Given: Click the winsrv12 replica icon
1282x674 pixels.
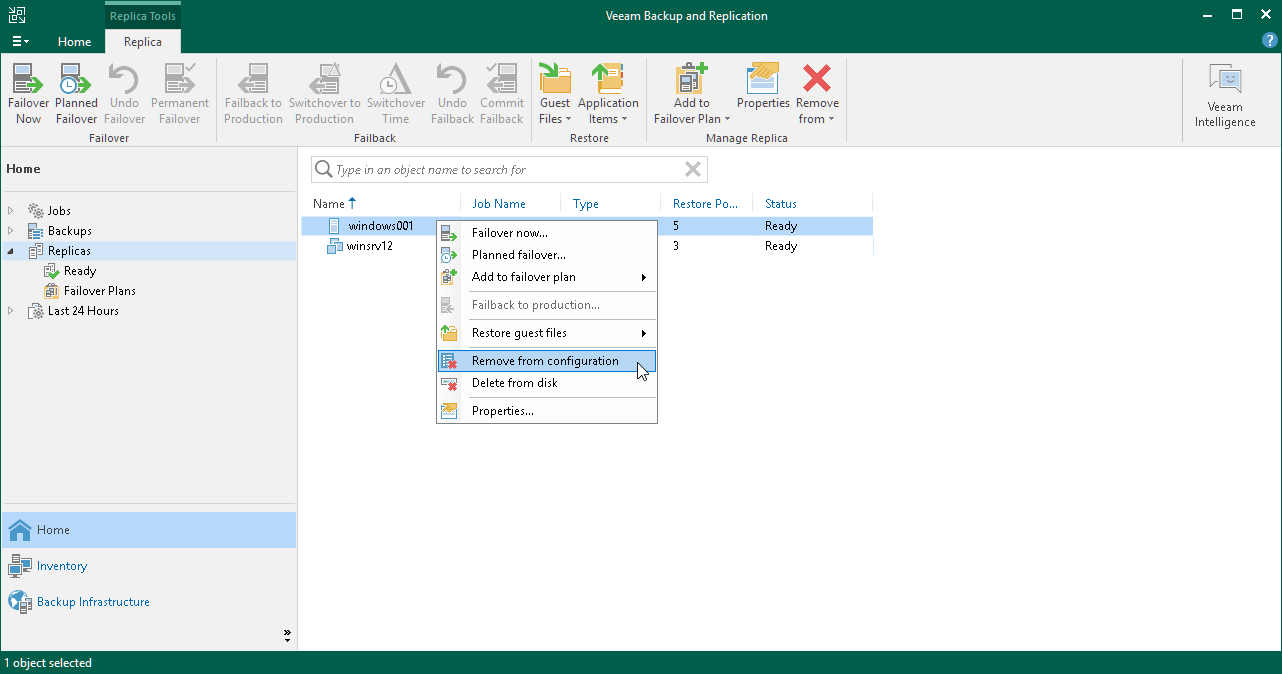Looking at the screenshot, I should tap(335, 246).
